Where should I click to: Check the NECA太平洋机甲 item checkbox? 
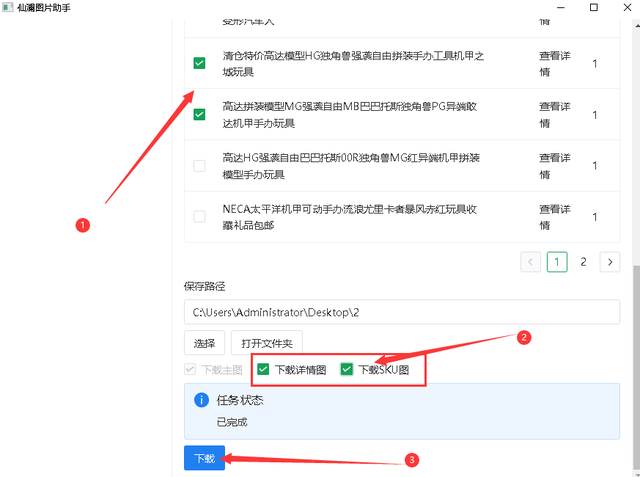tap(199, 216)
